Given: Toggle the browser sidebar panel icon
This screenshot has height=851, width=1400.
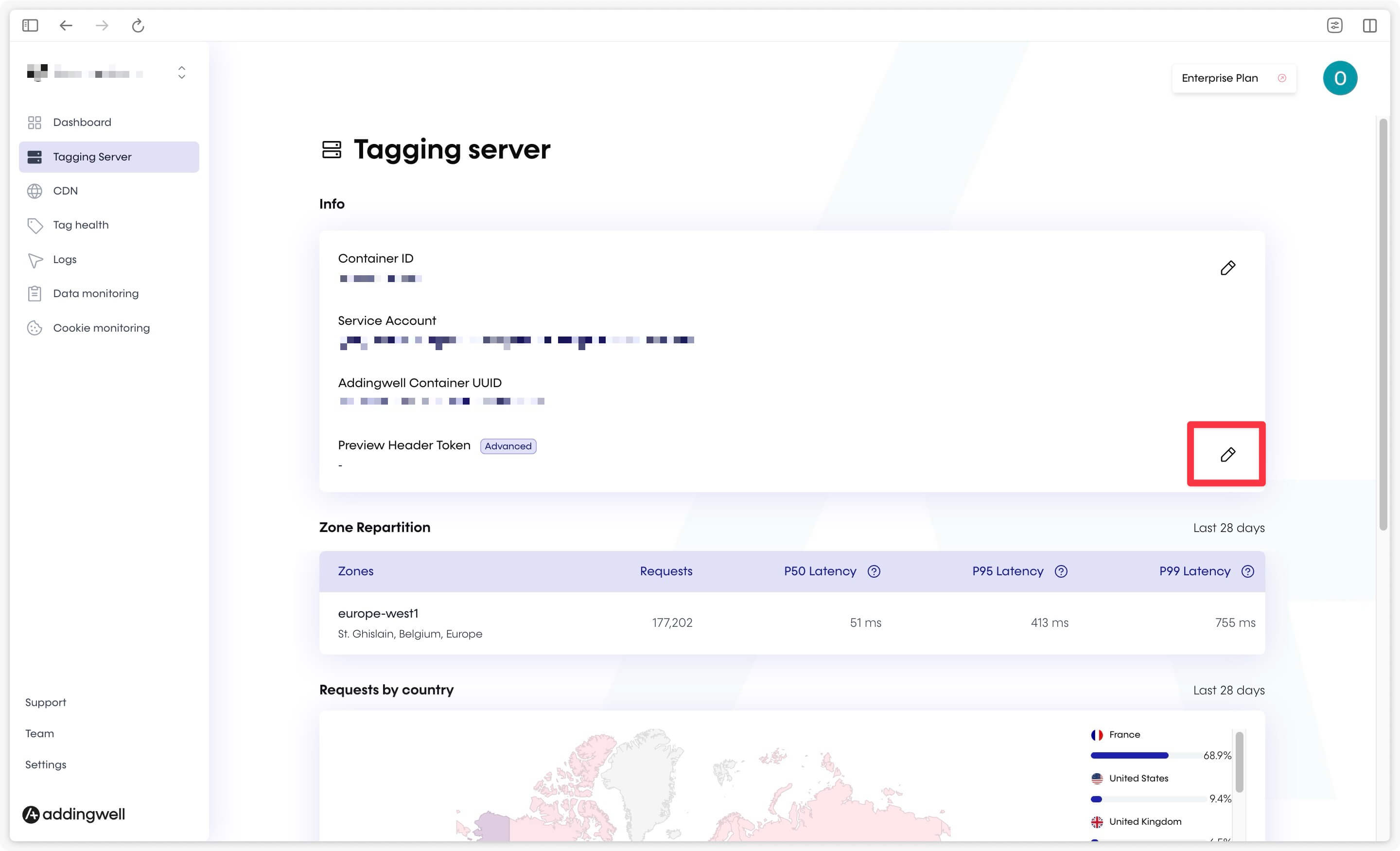Looking at the screenshot, I should 30,26.
